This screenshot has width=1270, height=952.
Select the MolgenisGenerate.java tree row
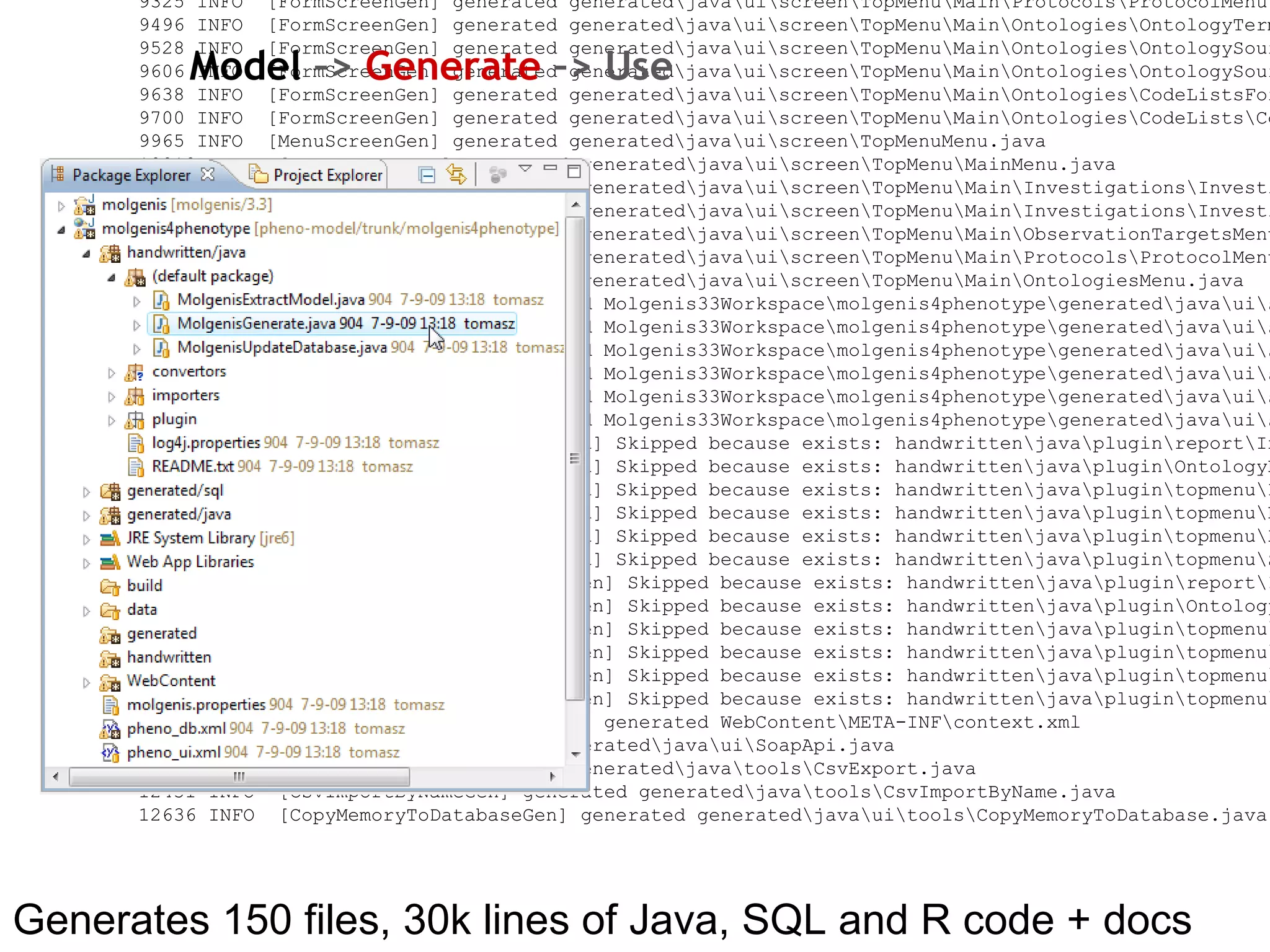tap(332, 324)
